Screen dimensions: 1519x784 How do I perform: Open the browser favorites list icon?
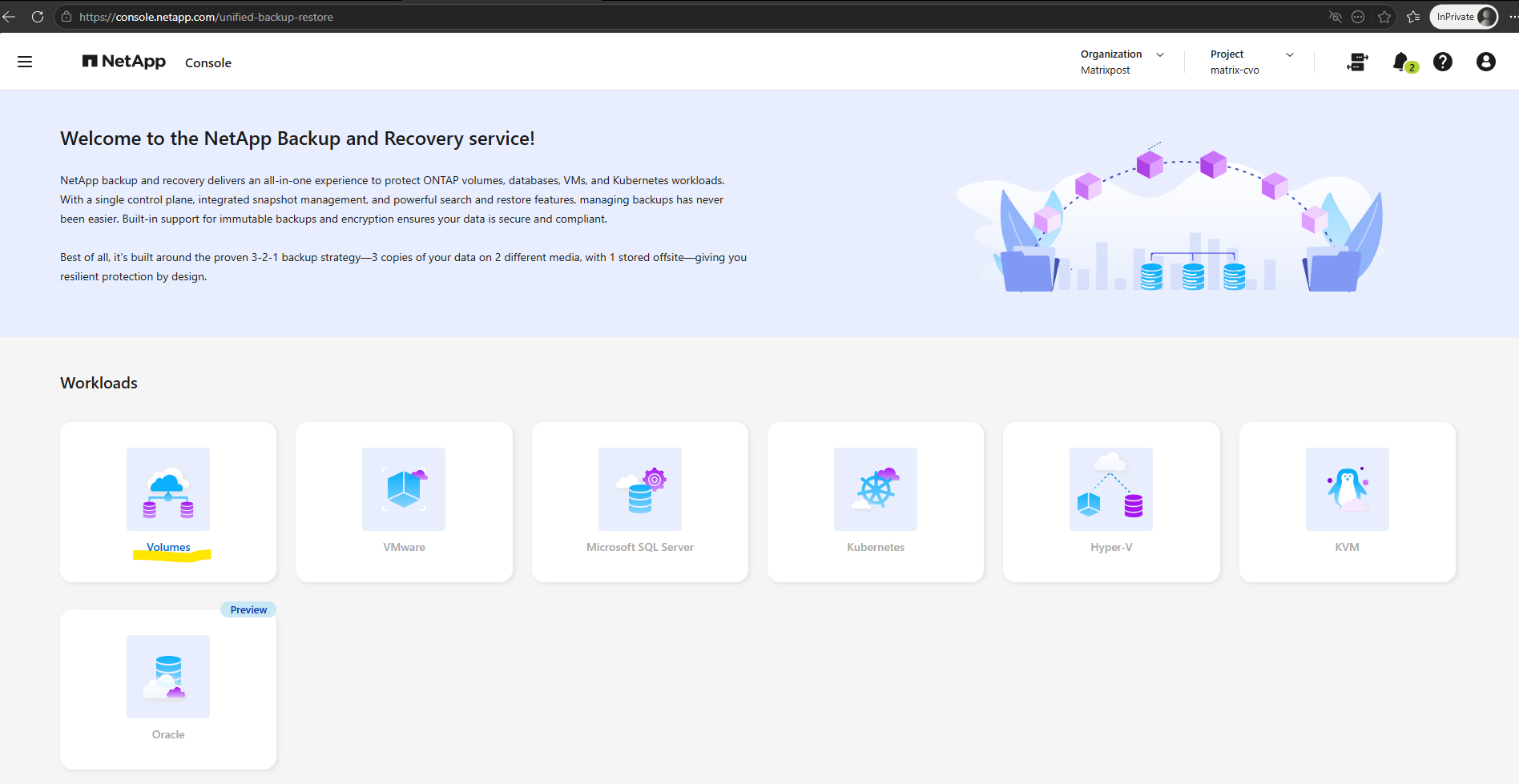(1413, 17)
